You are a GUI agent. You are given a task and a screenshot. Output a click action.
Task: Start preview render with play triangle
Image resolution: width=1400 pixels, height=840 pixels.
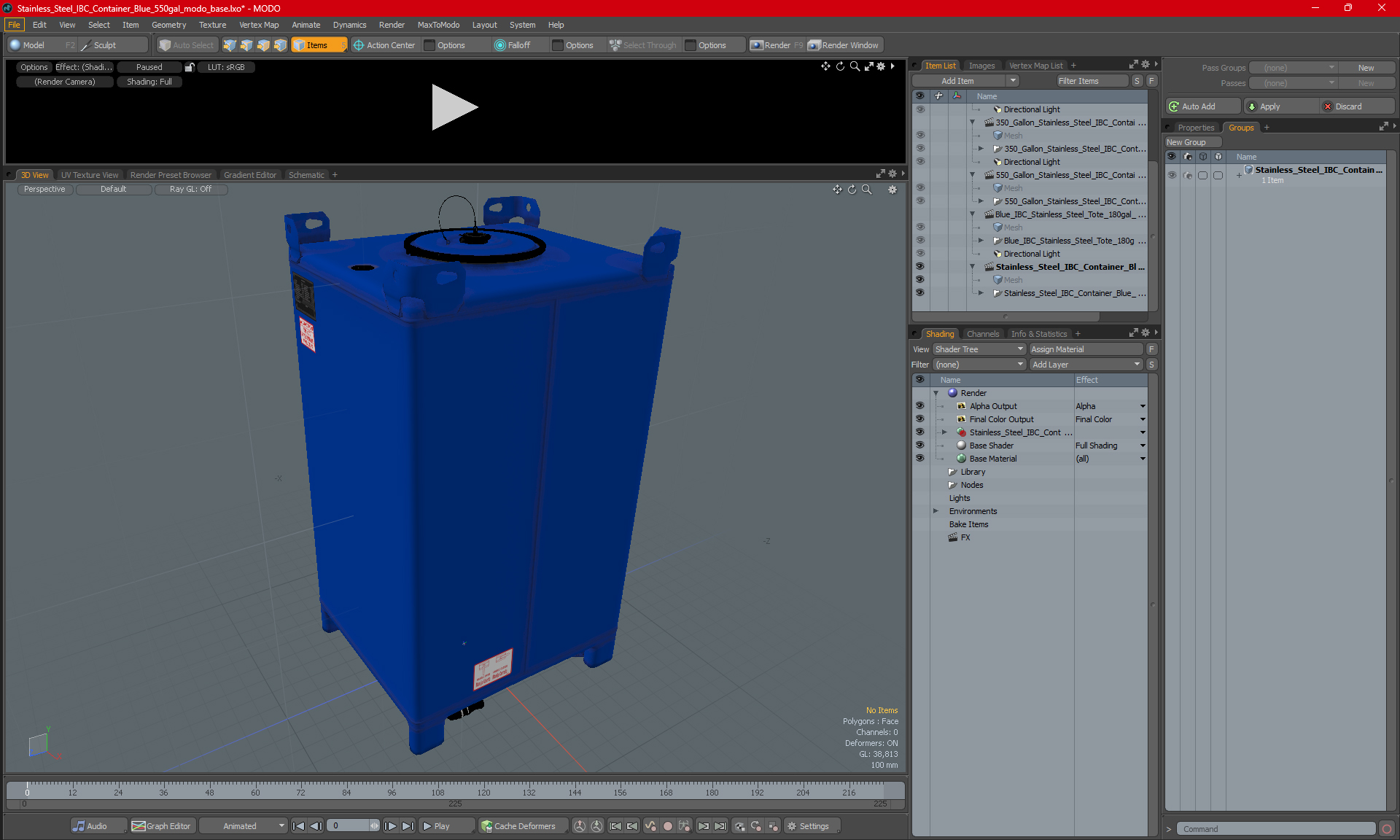click(454, 107)
